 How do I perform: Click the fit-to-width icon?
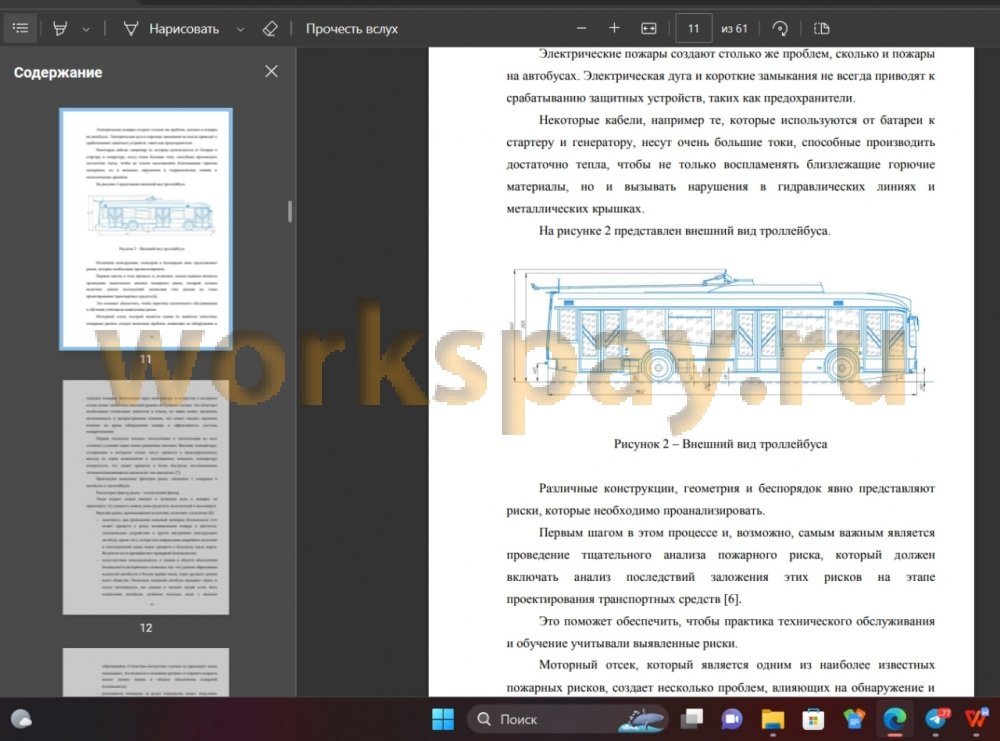(648, 28)
